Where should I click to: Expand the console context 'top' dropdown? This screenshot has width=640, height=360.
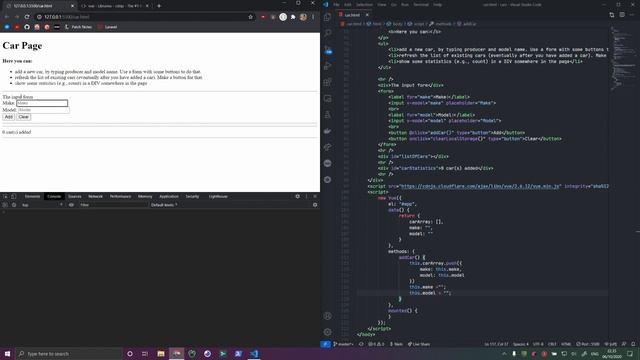point(42,205)
